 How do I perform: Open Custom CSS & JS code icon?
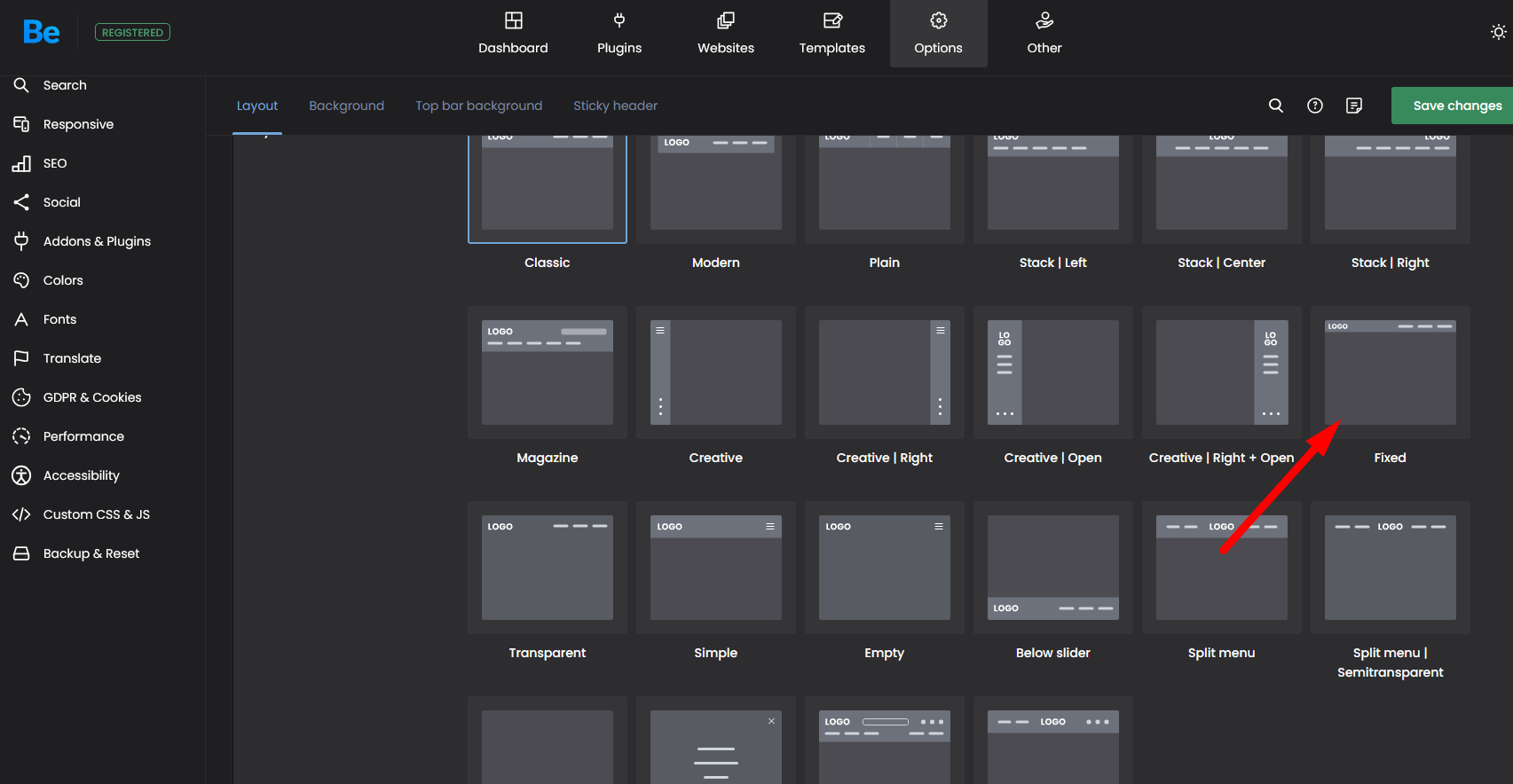21,514
